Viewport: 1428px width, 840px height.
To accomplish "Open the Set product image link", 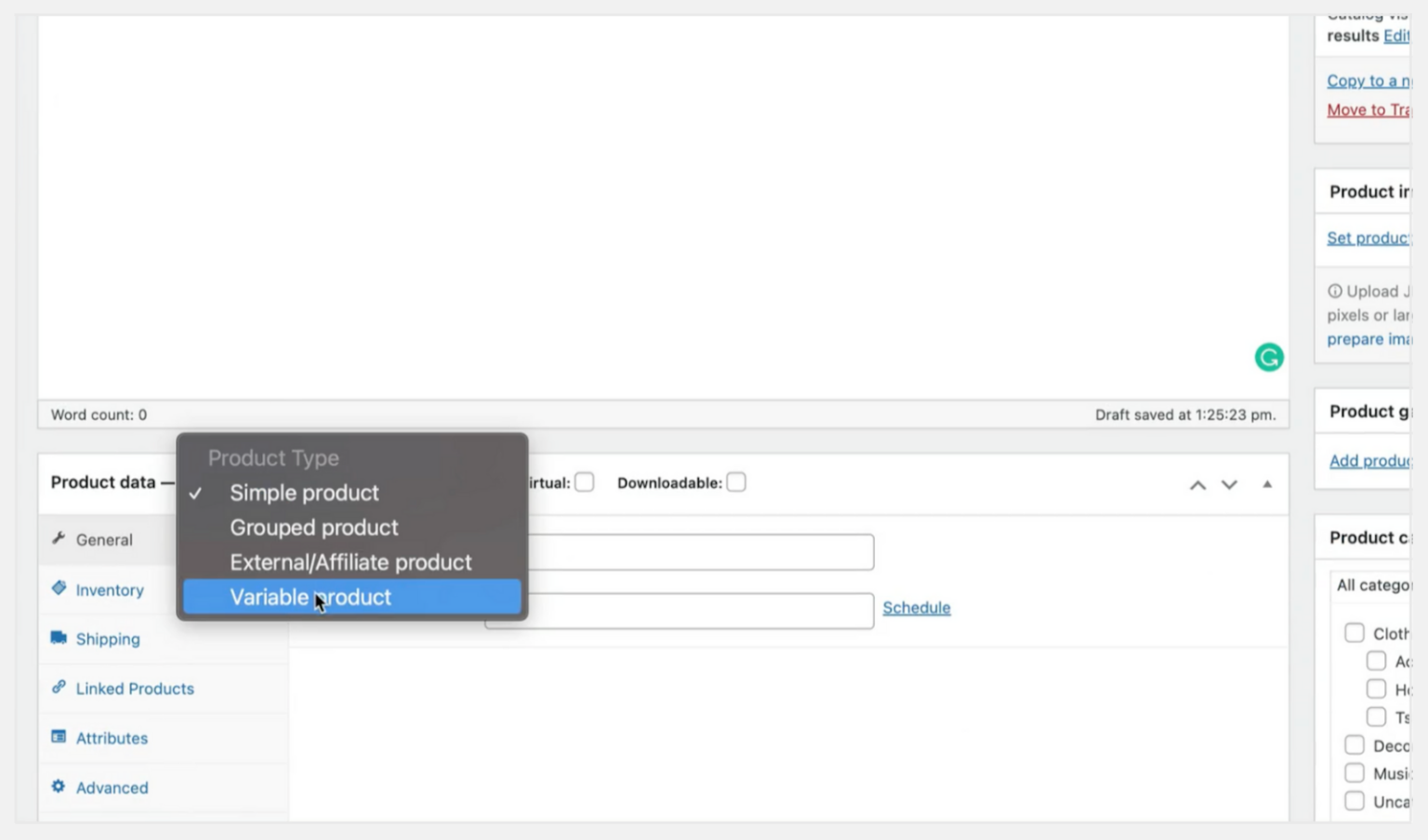I will click(1366, 238).
